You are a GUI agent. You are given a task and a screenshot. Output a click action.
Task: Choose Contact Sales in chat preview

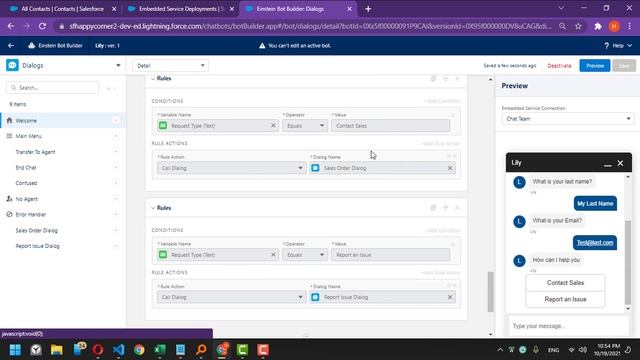coord(565,282)
